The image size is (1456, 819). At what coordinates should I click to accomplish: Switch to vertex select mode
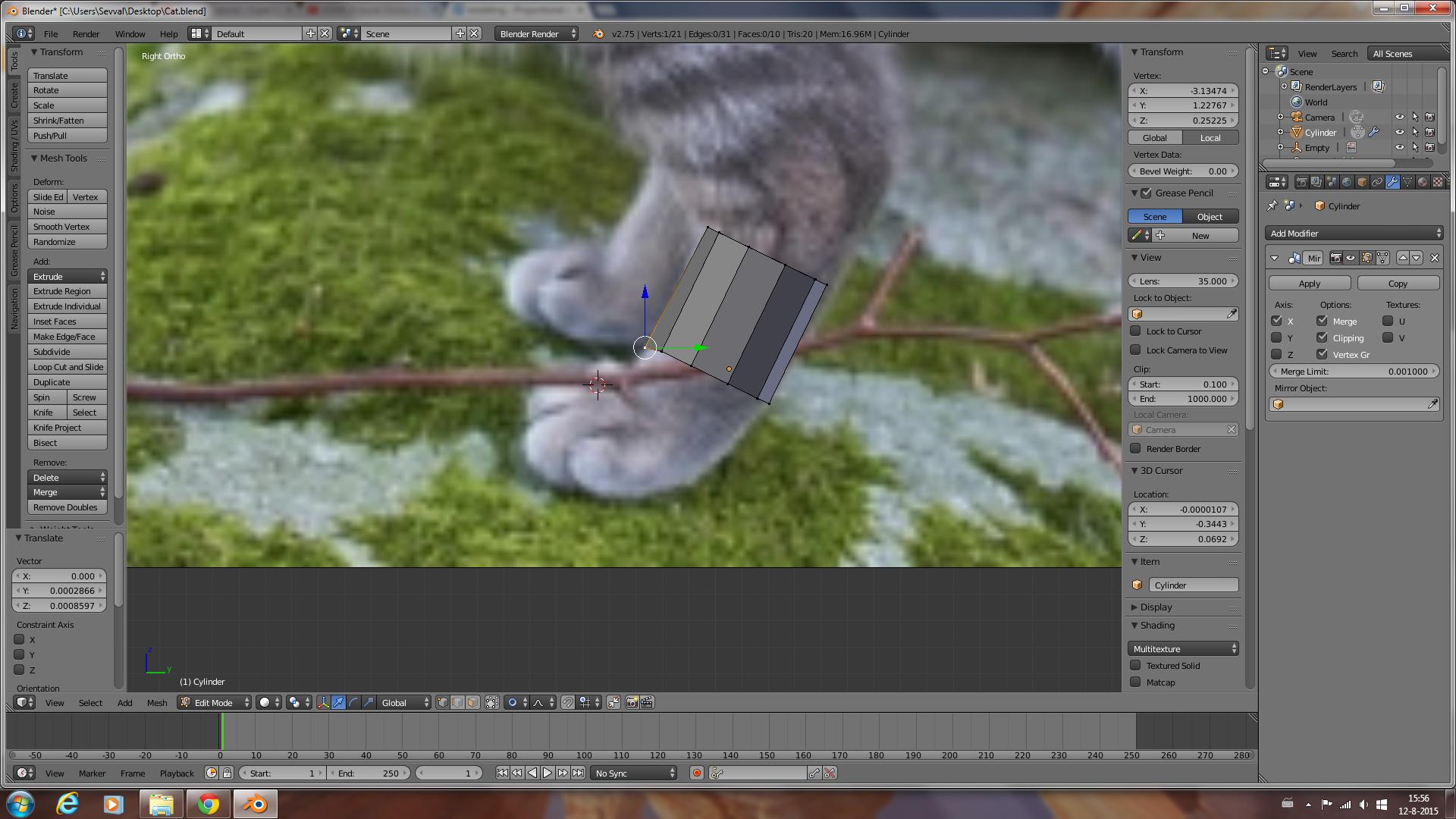(x=443, y=702)
